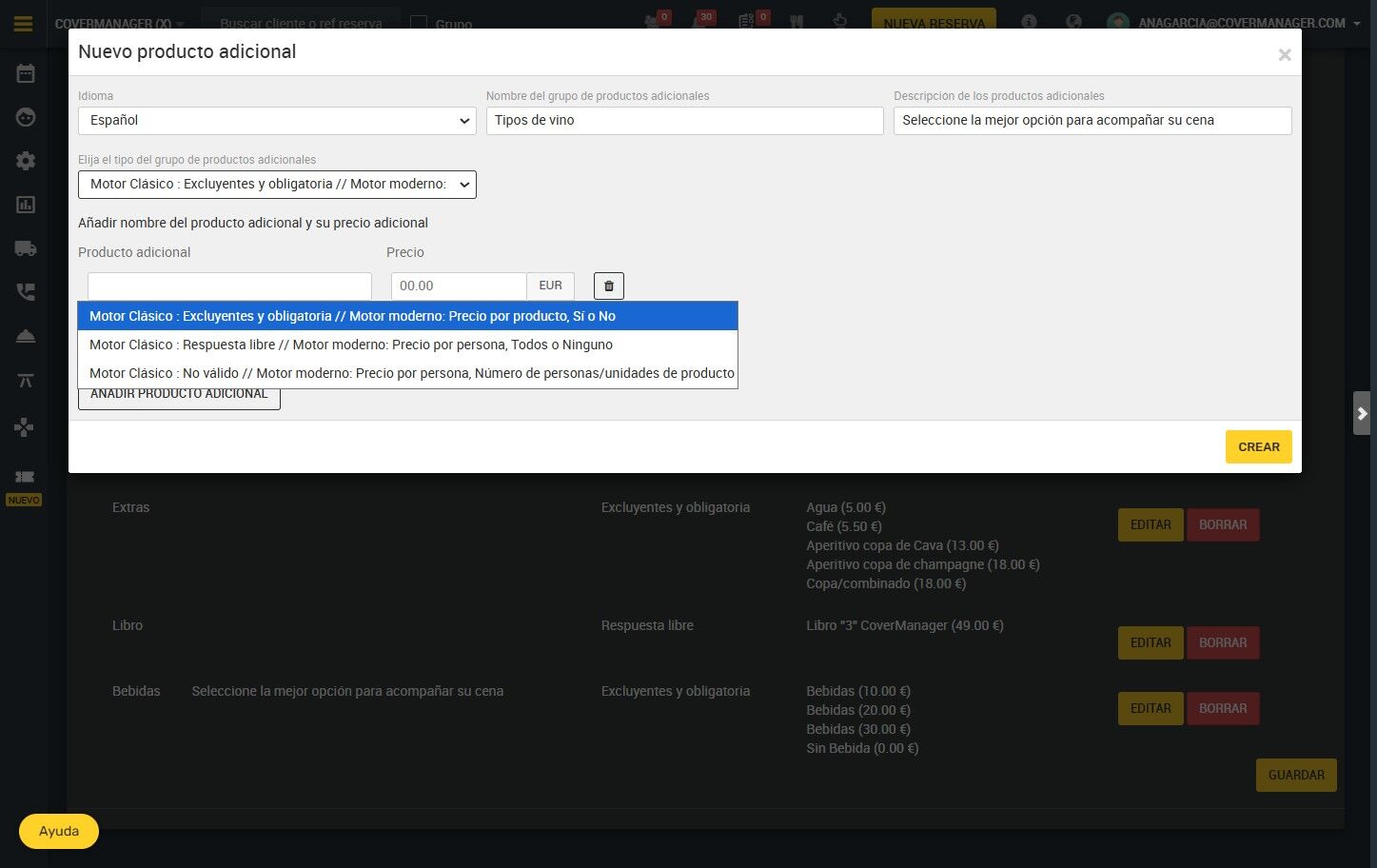Click the Producto adicional name field
Image resolution: width=1377 pixels, height=868 pixels.
(x=229, y=286)
